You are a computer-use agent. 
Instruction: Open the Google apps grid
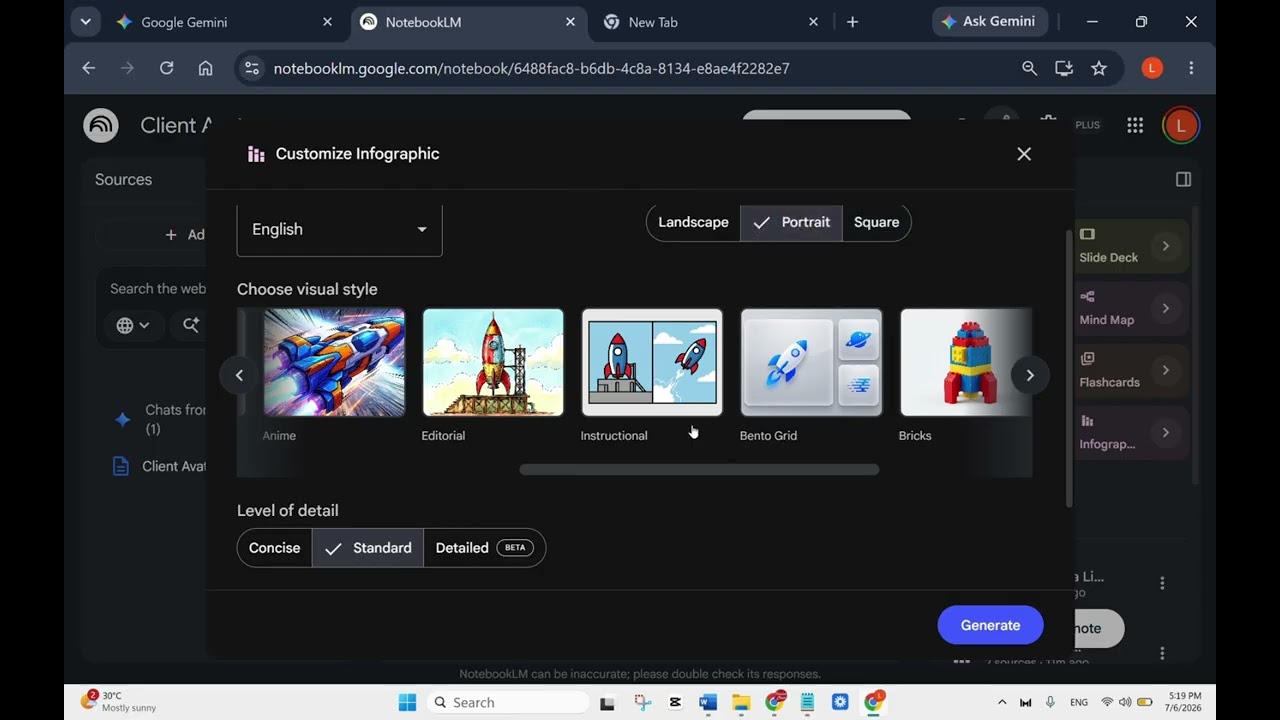click(x=1135, y=125)
